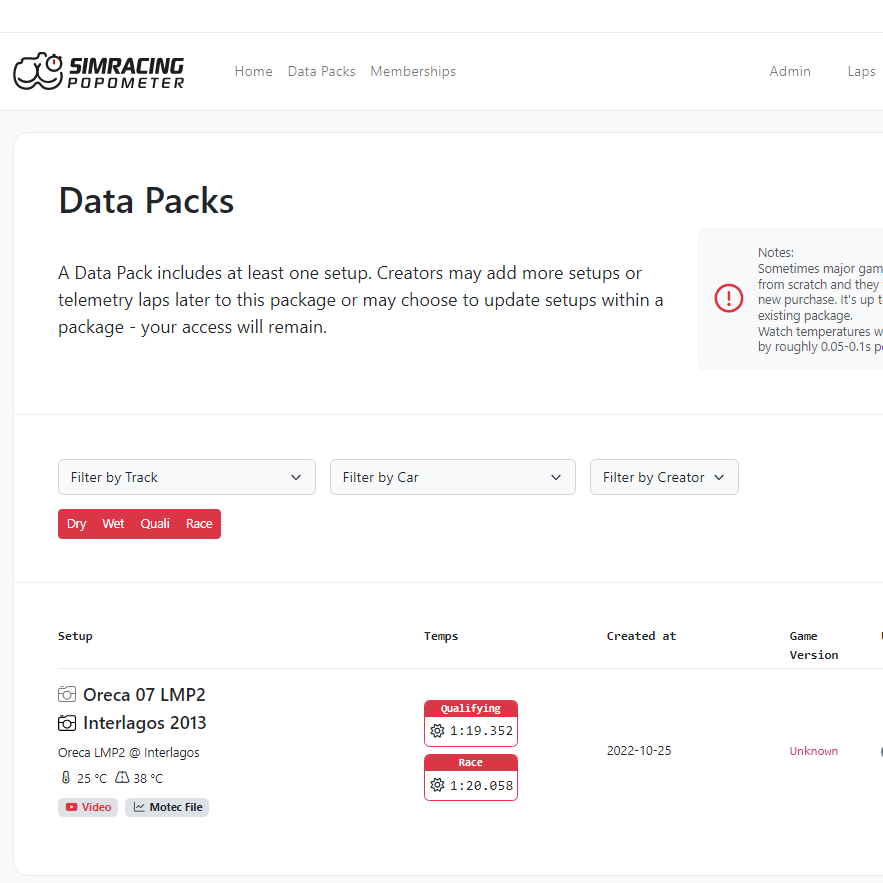Screen dimensions: 883x883
Task: Expand the Filter by Car dropdown
Action: click(452, 477)
